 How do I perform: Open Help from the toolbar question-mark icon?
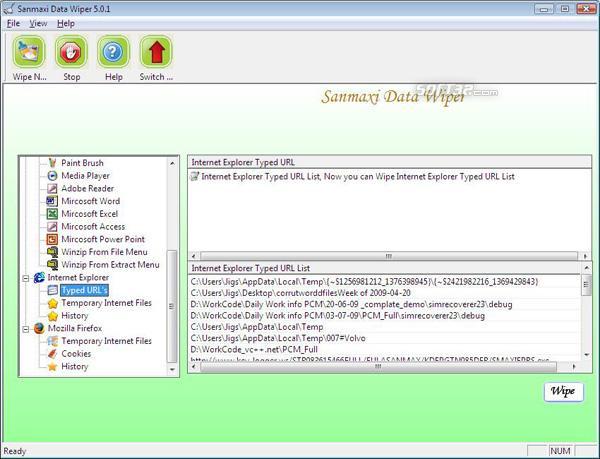pyautogui.click(x=113, y=52)
